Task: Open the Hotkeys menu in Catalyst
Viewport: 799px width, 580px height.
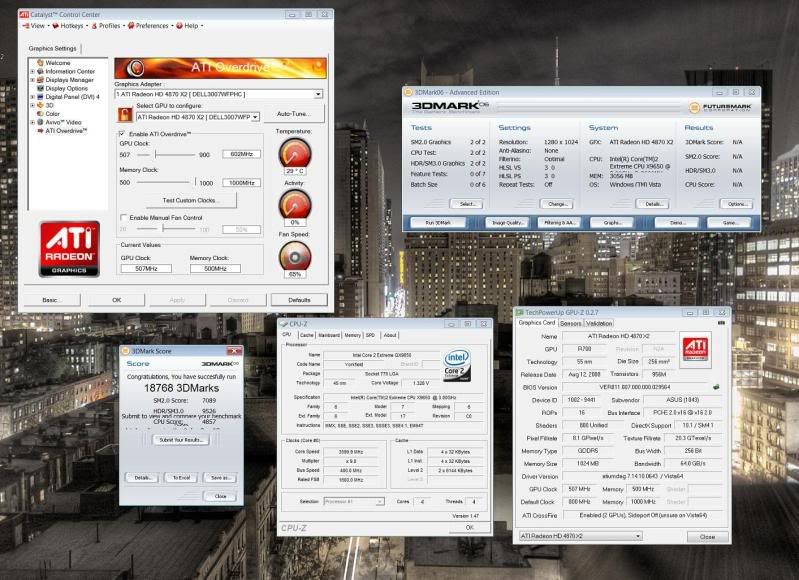Action: tap(70, 25)
